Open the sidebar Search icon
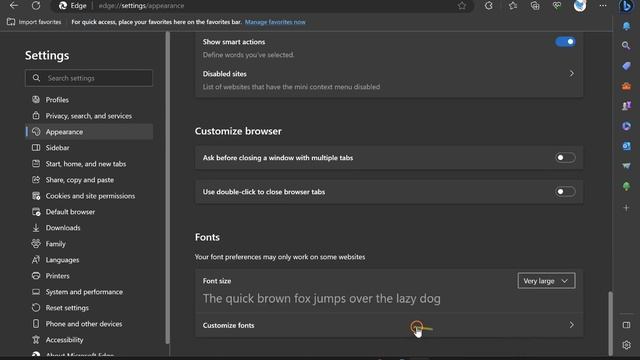640x360 pixels. 626,45
